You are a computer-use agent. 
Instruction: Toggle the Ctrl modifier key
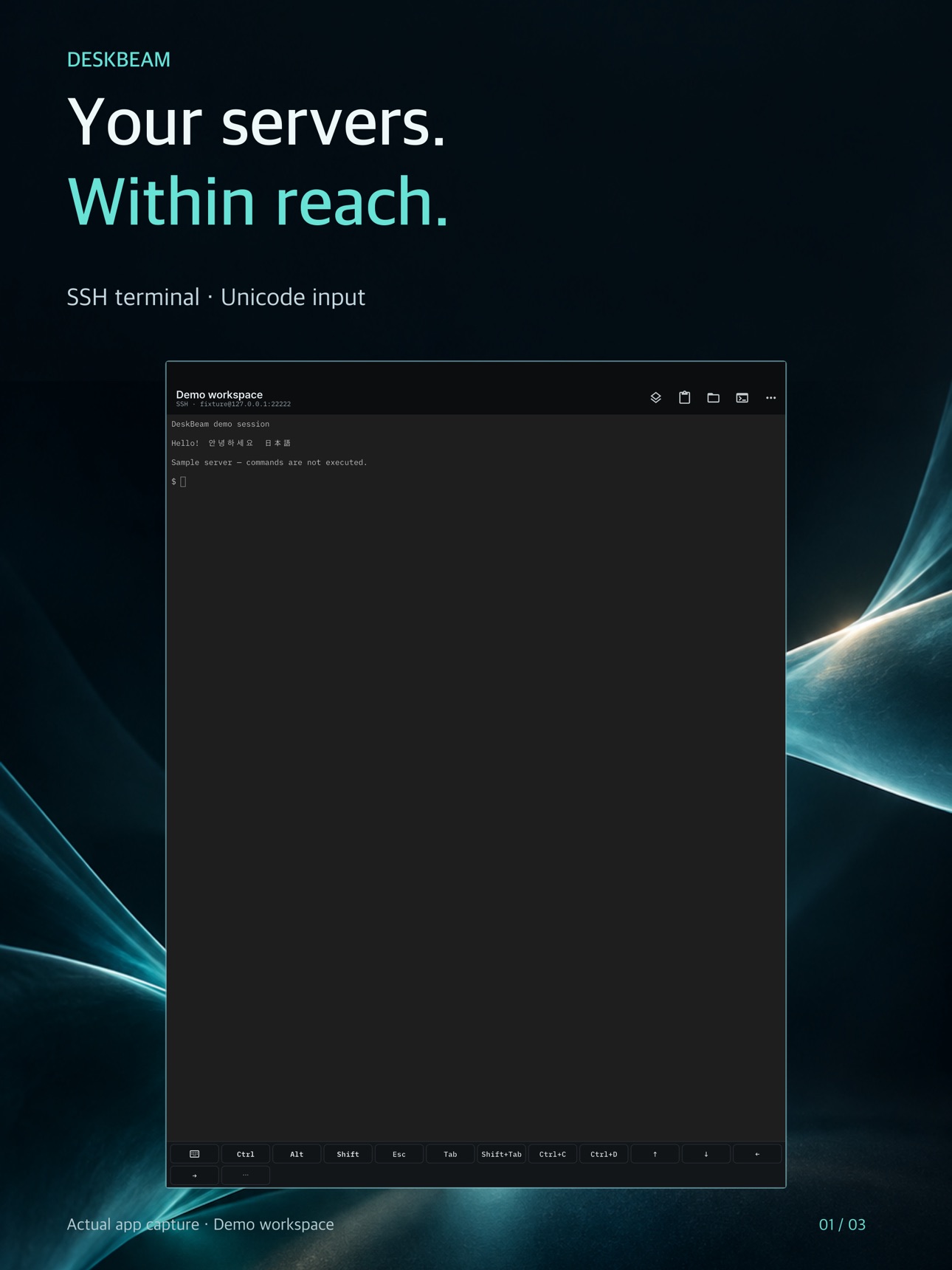[246, 1154]
